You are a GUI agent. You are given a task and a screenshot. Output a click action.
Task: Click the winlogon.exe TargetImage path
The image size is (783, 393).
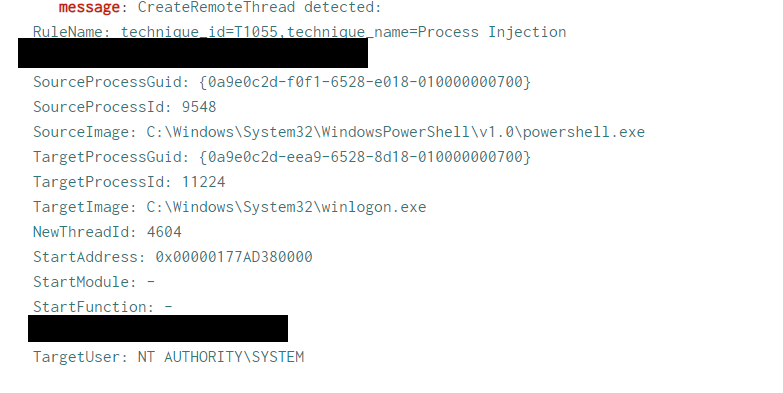coord(286,207)
